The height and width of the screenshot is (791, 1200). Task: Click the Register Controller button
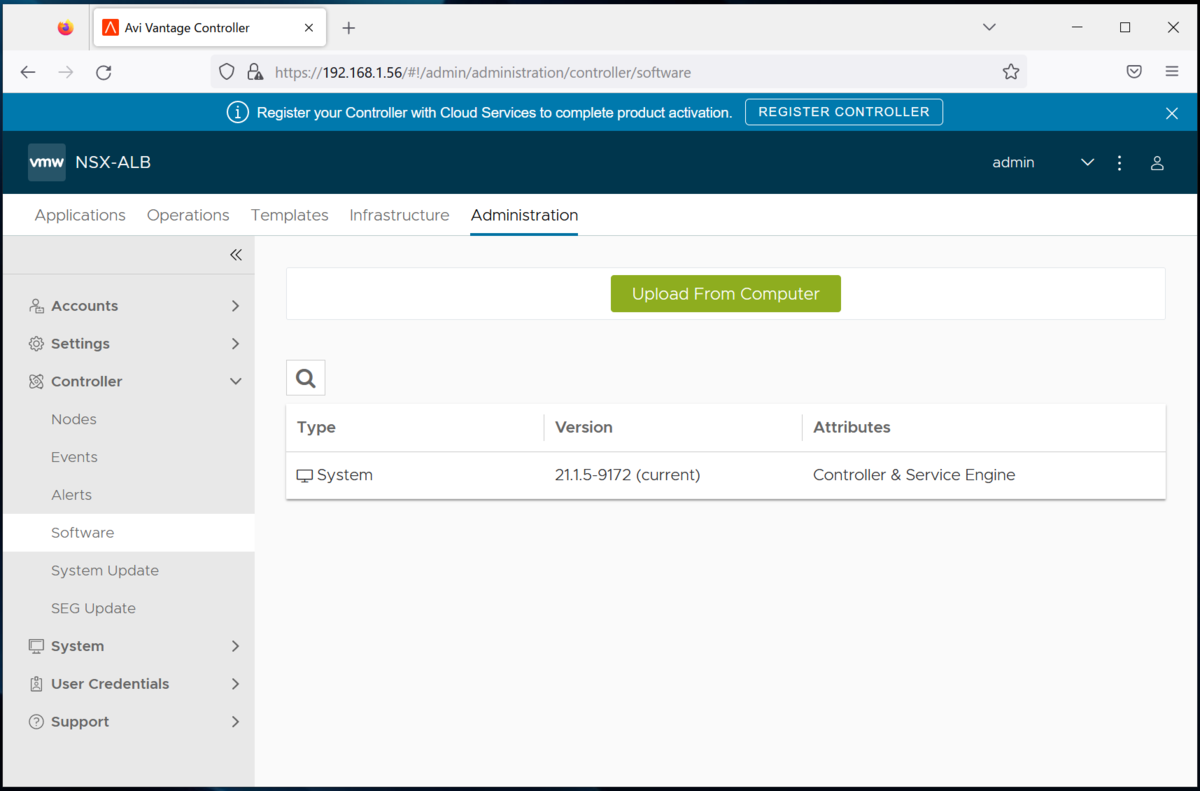click(844, 112)
